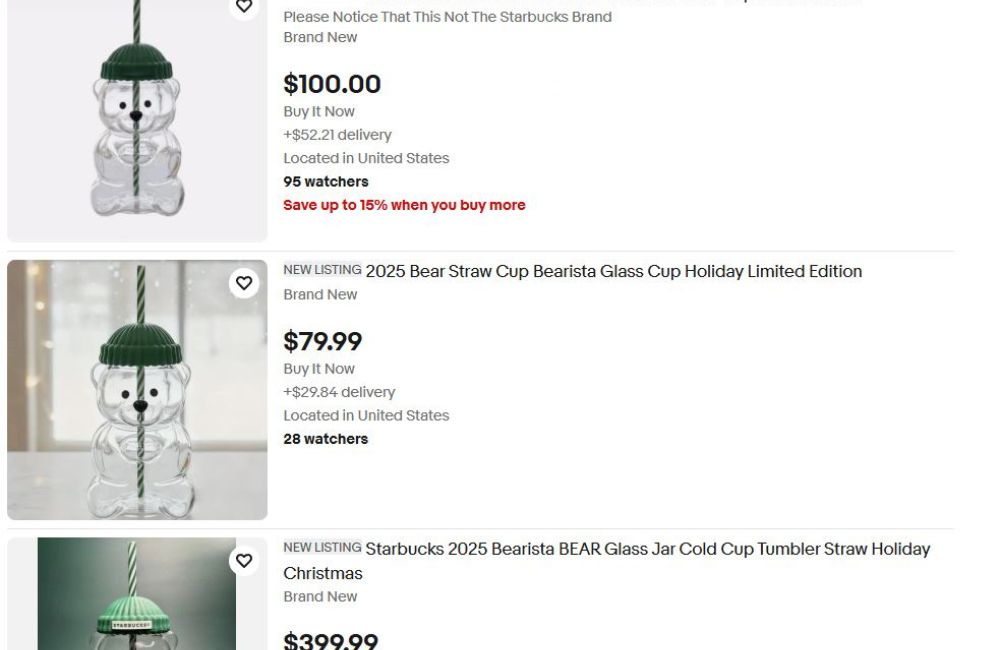
Task: Open "Starbucks 2025 Bearista BEAR Glass Jar" listing
Action: pyautogui.click(x=647, y=549)
